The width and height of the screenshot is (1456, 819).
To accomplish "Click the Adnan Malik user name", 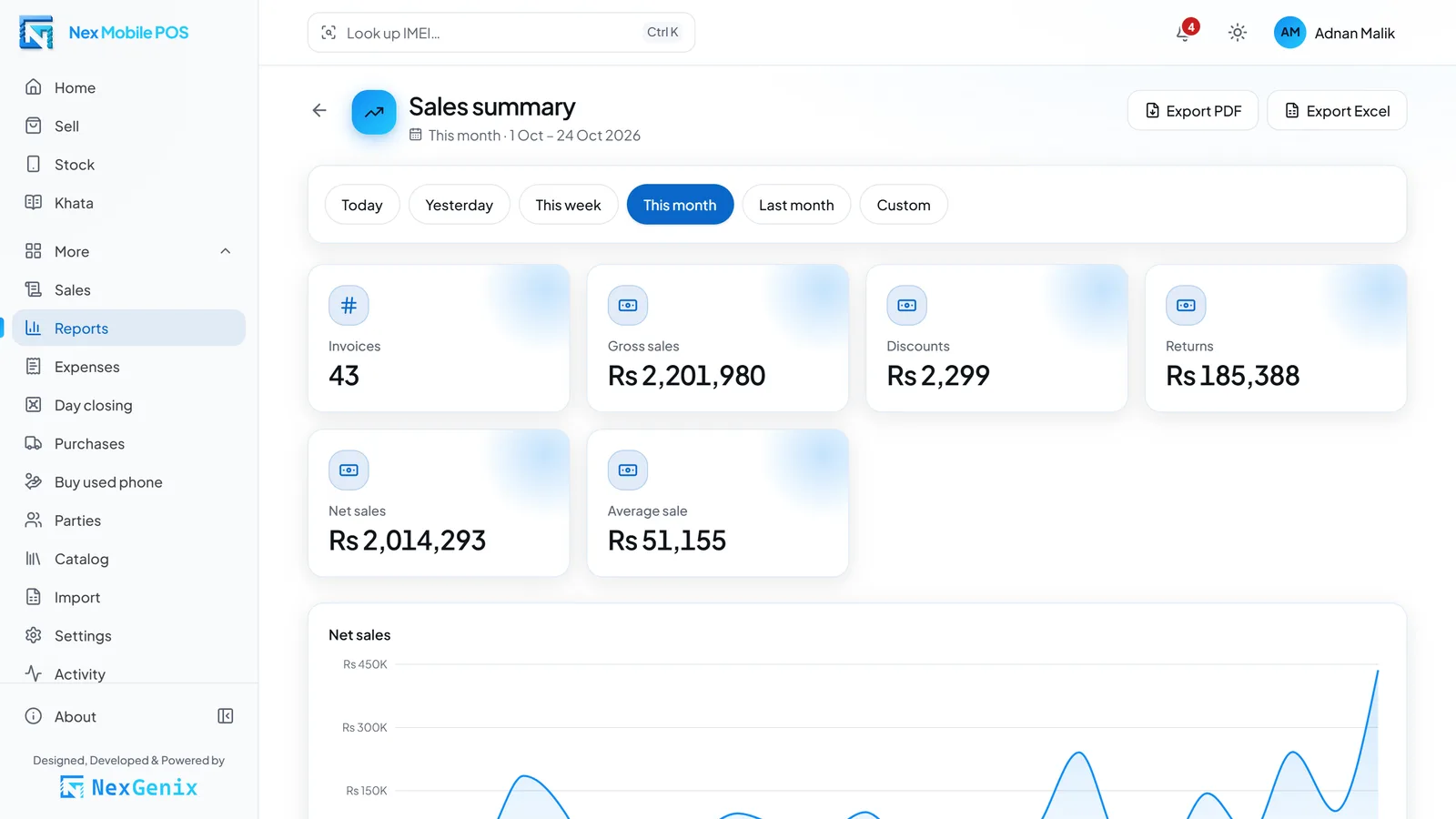I will (1354, 33).
